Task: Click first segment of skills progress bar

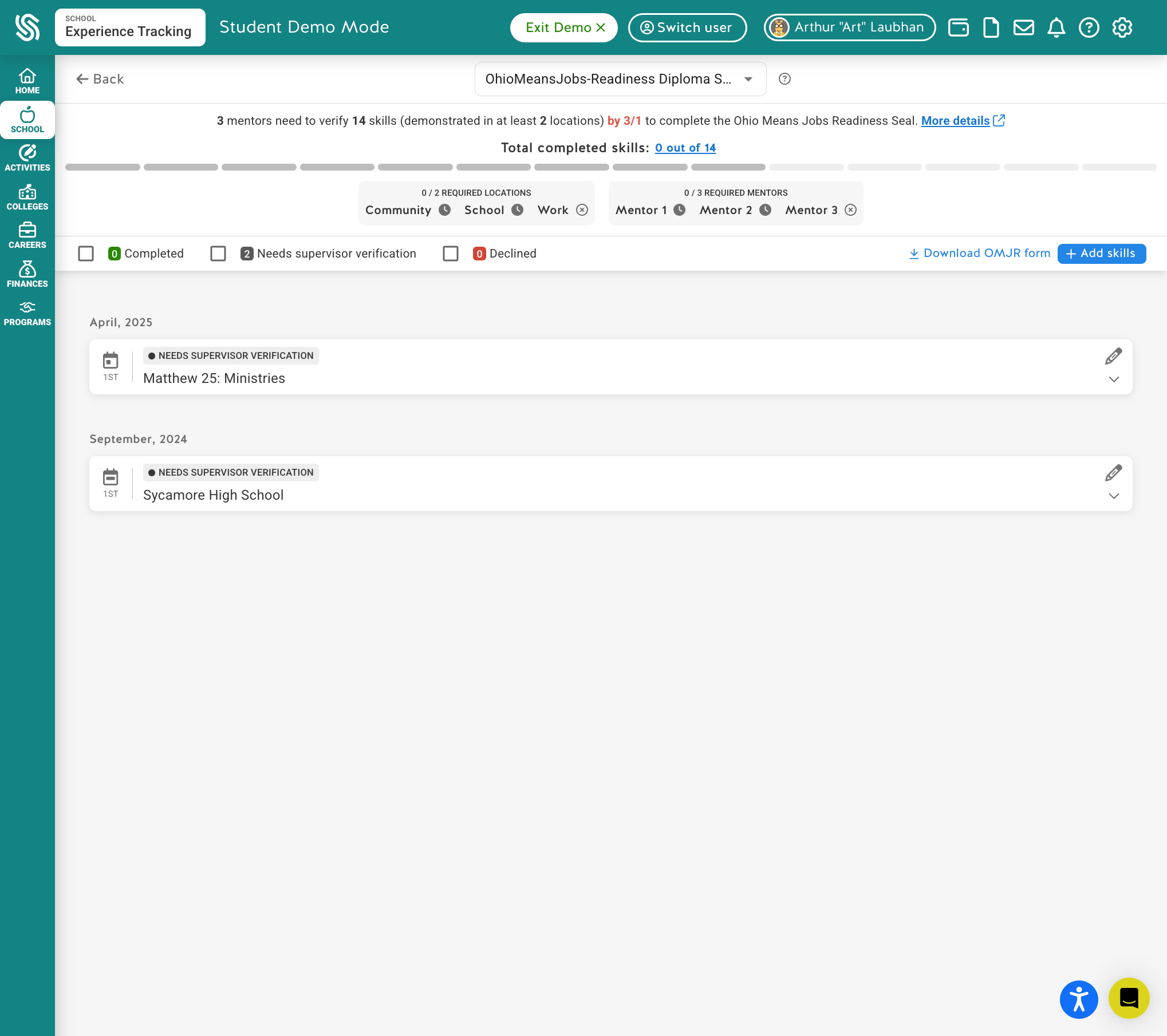Action: click(x=102, y=167)
